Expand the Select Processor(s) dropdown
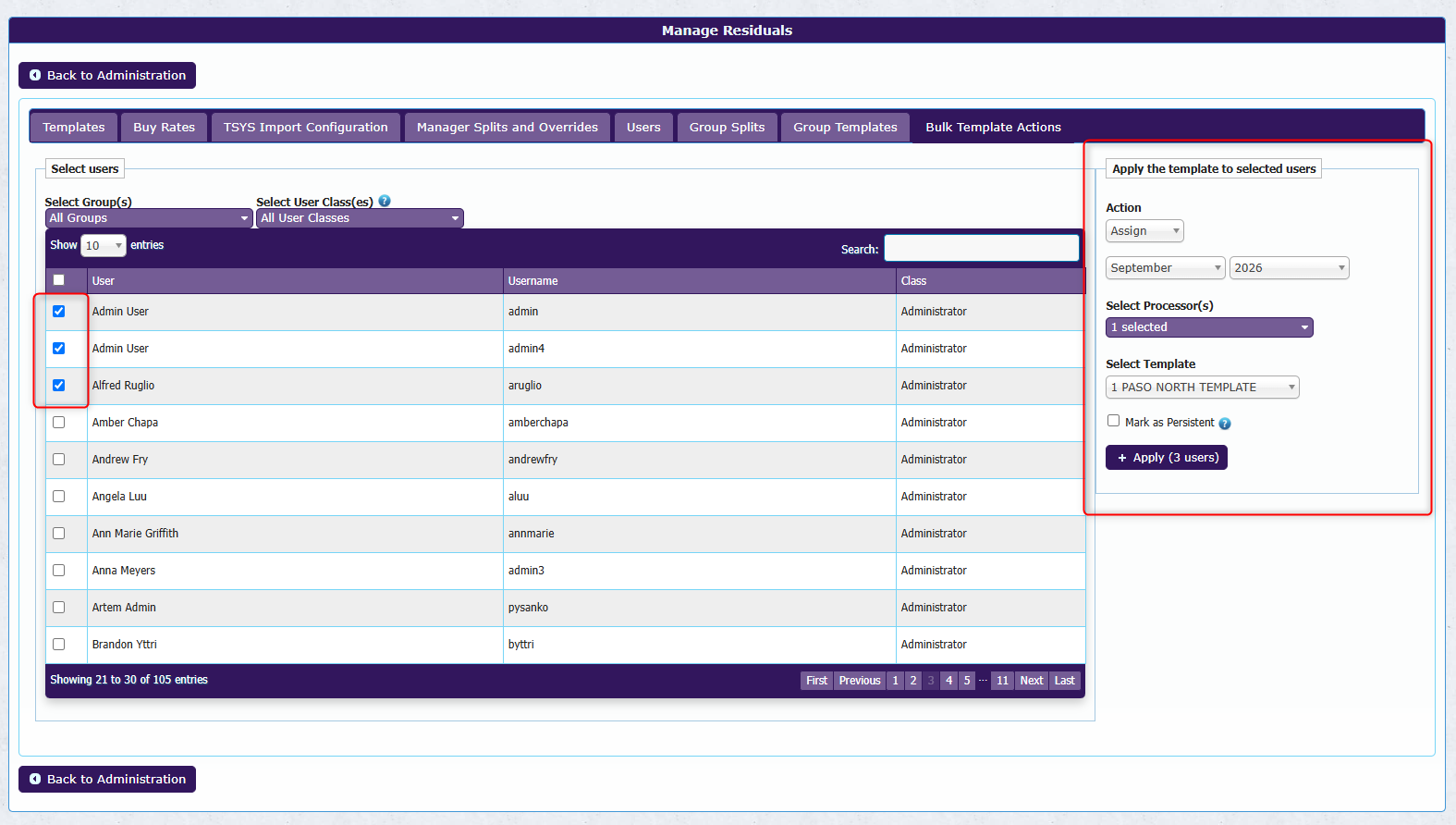This screenshot has height=825, width=1456. click(x=1209, y=327)
